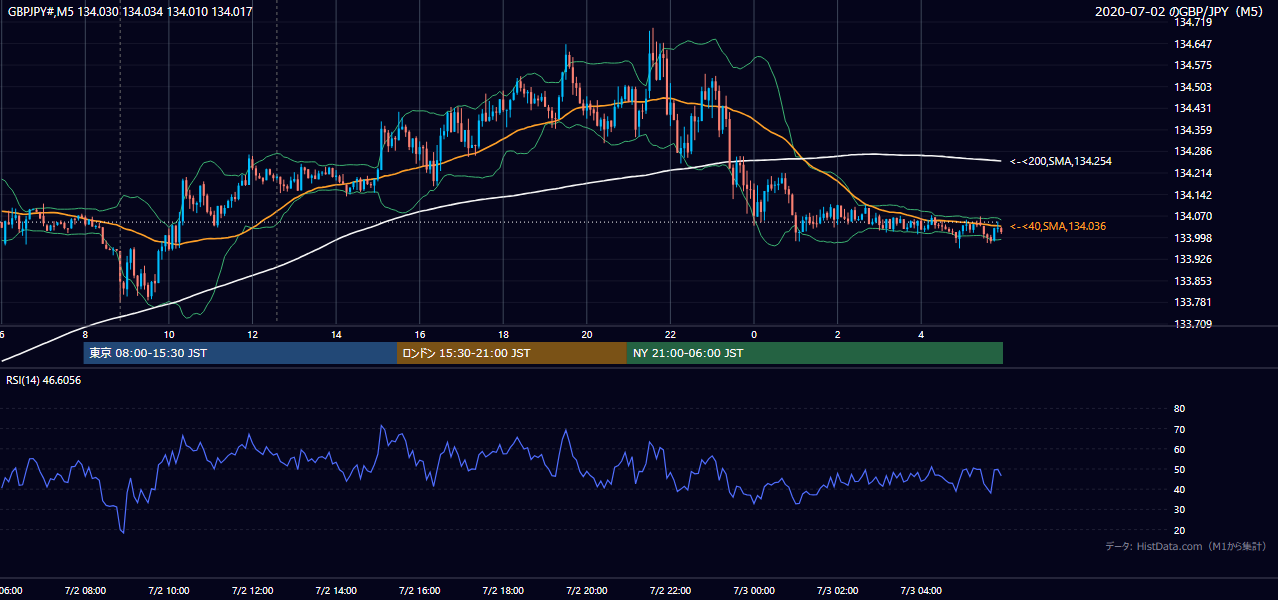Click price axis label 134.503
Image resolution: width=1278 pixels, height=600 pixels.
(x=1193, y=87)
